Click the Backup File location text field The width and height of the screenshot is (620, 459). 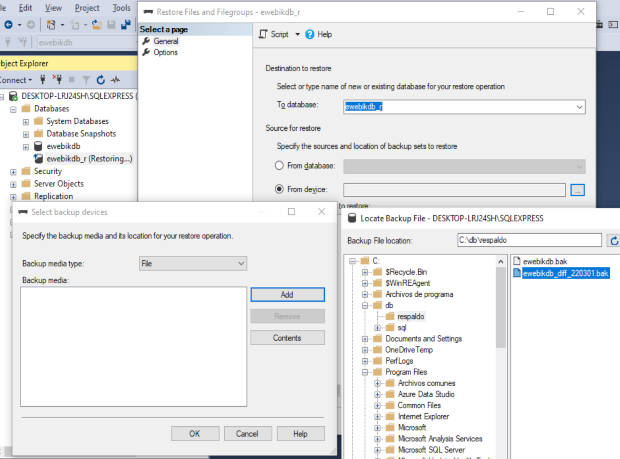click(x=529, y=240)
